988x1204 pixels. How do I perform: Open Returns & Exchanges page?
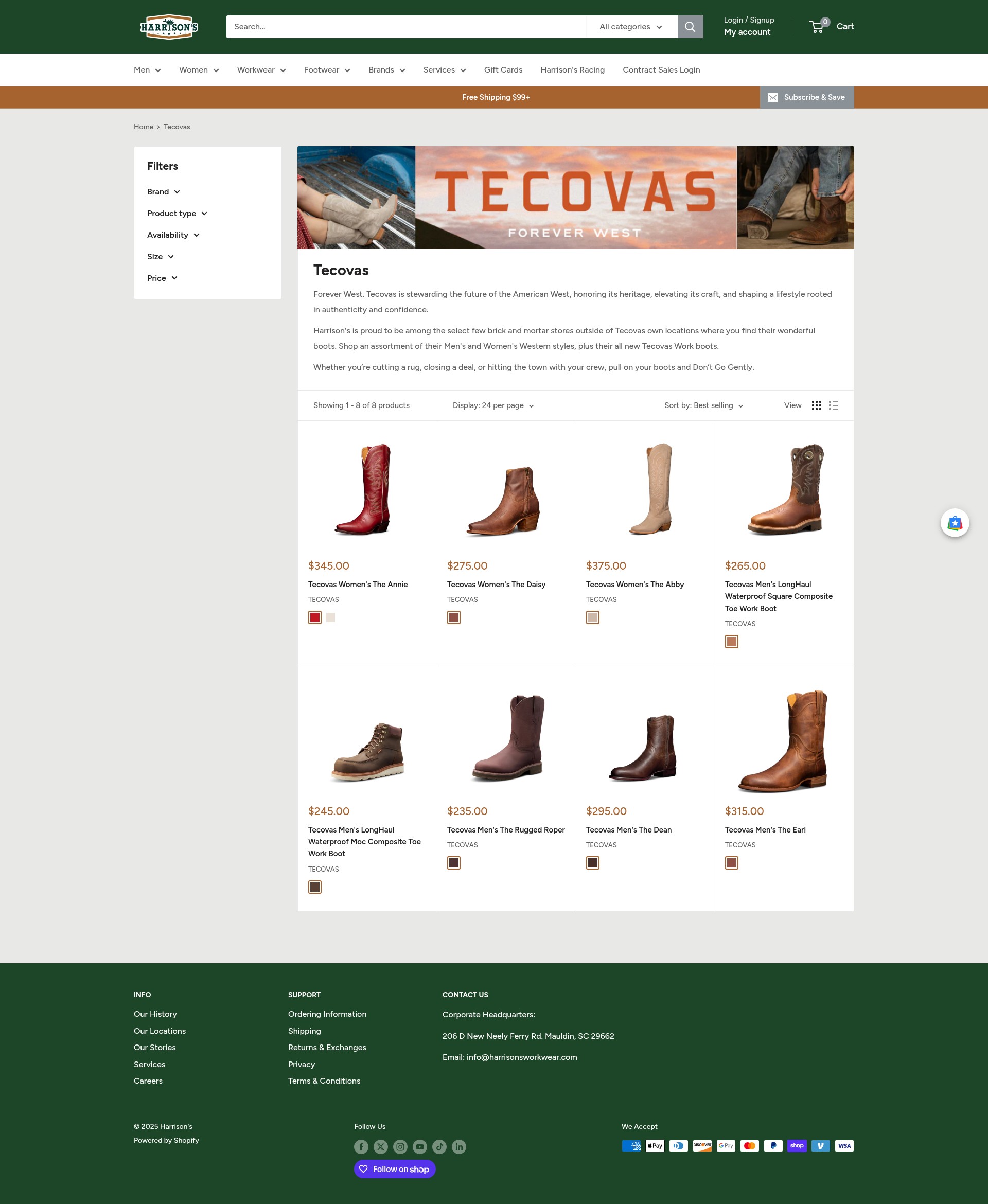pos(327,1048)
